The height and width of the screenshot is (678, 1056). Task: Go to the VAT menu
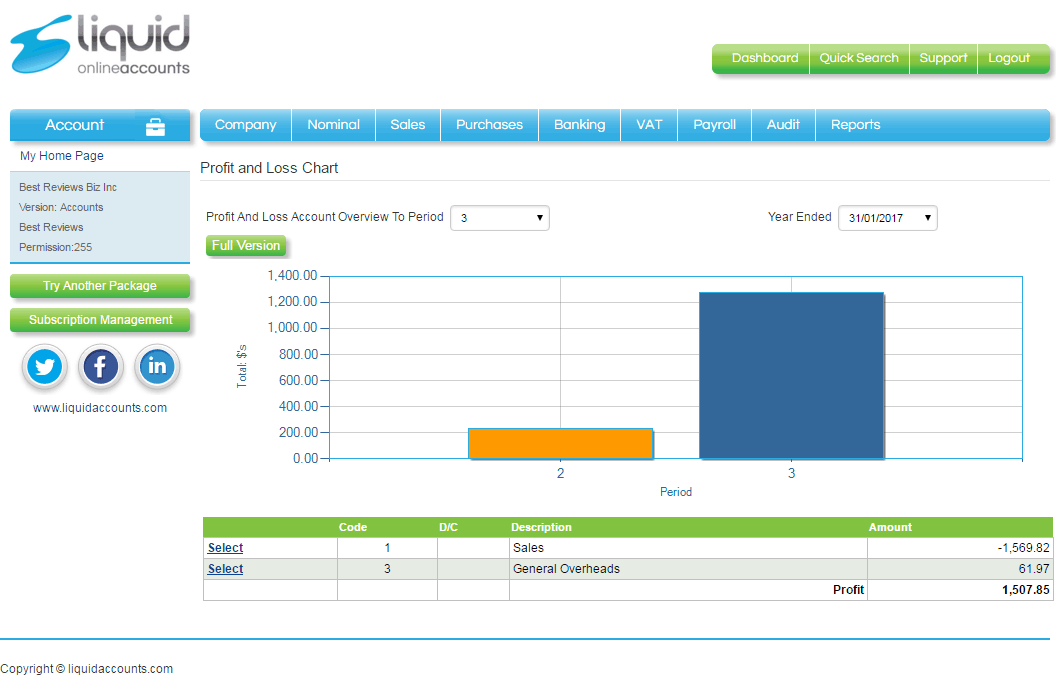click(648, 125)
